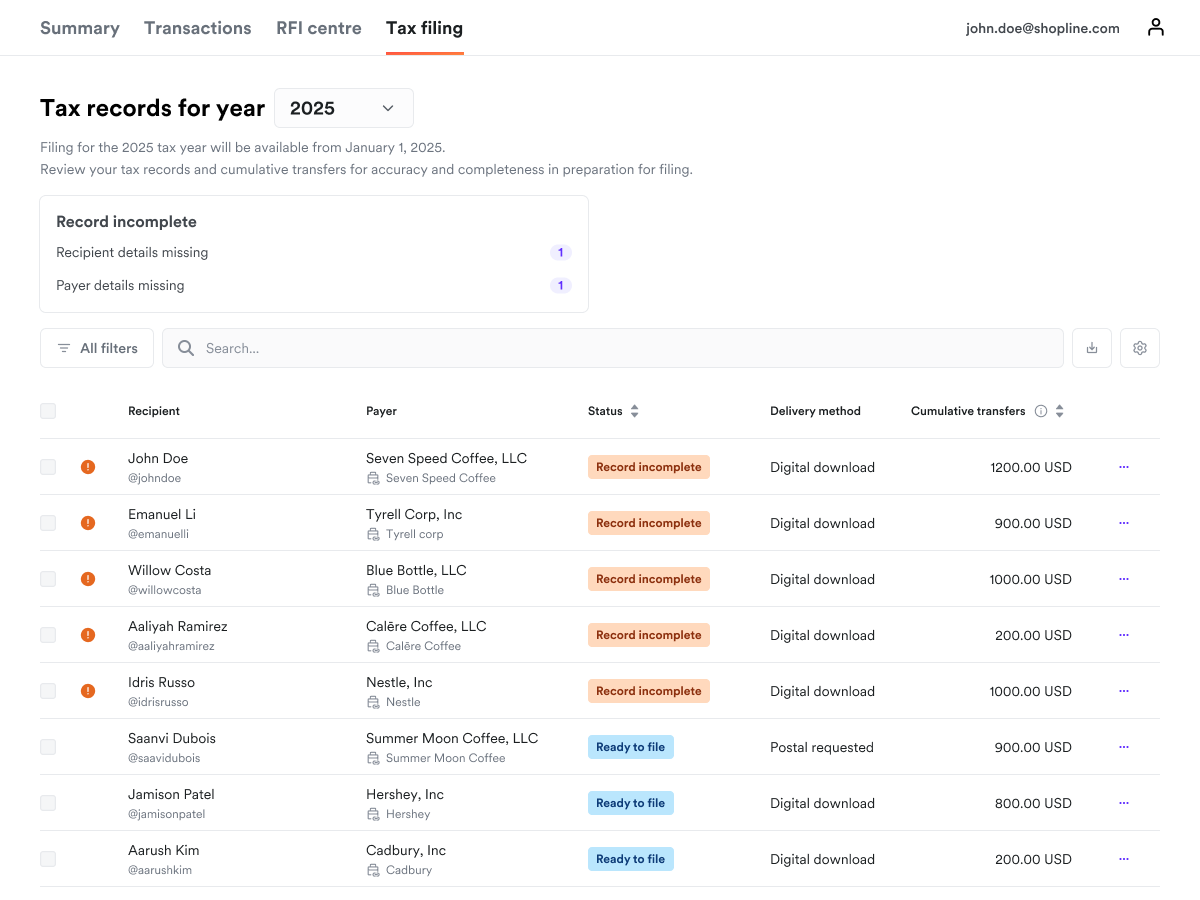Click the user profile icon
Viewport: 1200px width, 900px height.
[x=1155, y=28]
